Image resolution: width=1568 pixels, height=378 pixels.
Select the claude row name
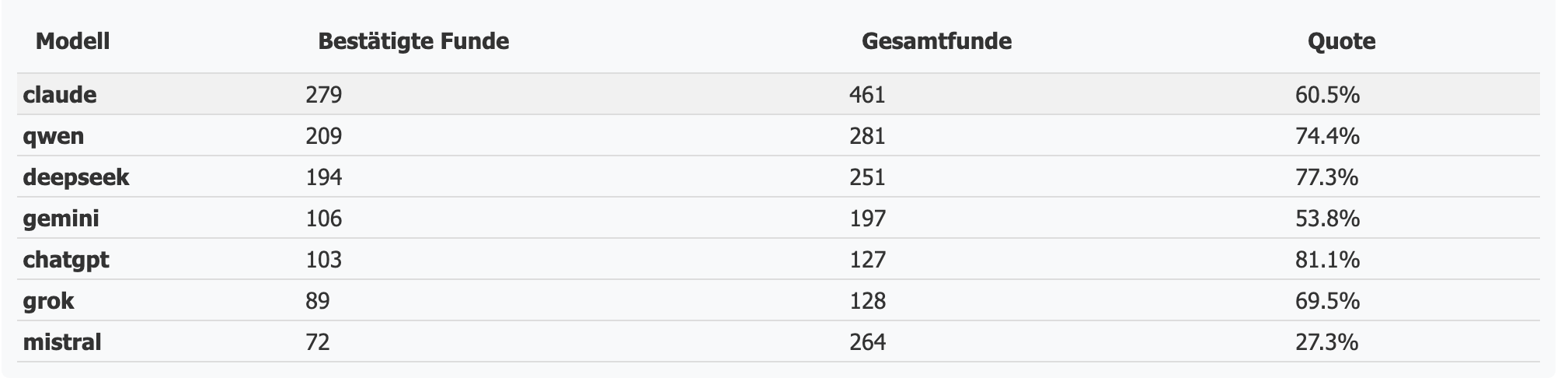[x=60, y=95]
